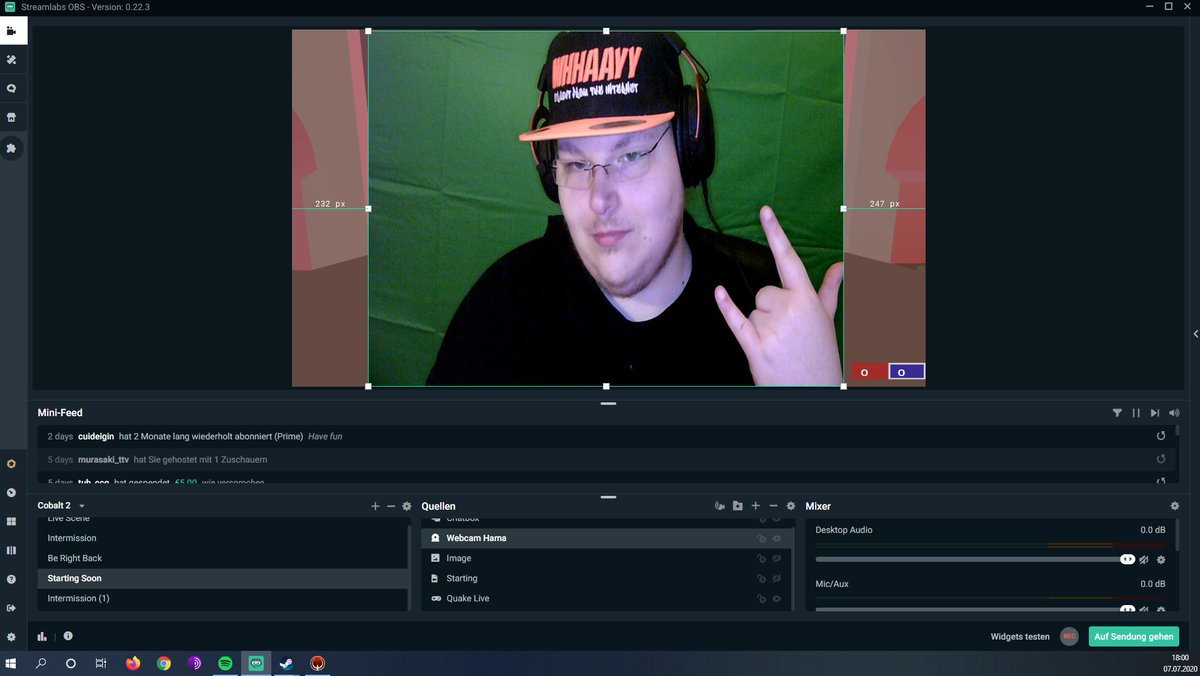
Task: Add a widget-style source via the paint icon
Action: tap(719, 506)
